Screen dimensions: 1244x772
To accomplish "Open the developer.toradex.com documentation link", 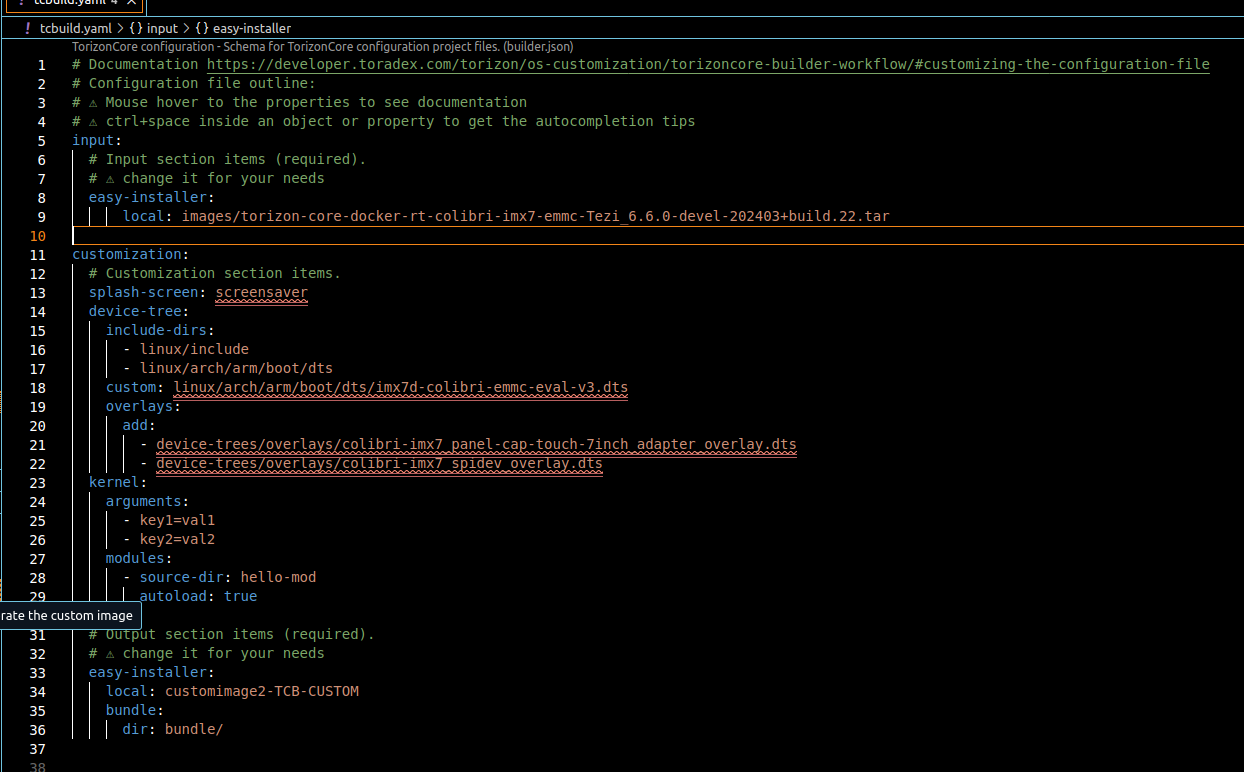I will coord(708,64).
